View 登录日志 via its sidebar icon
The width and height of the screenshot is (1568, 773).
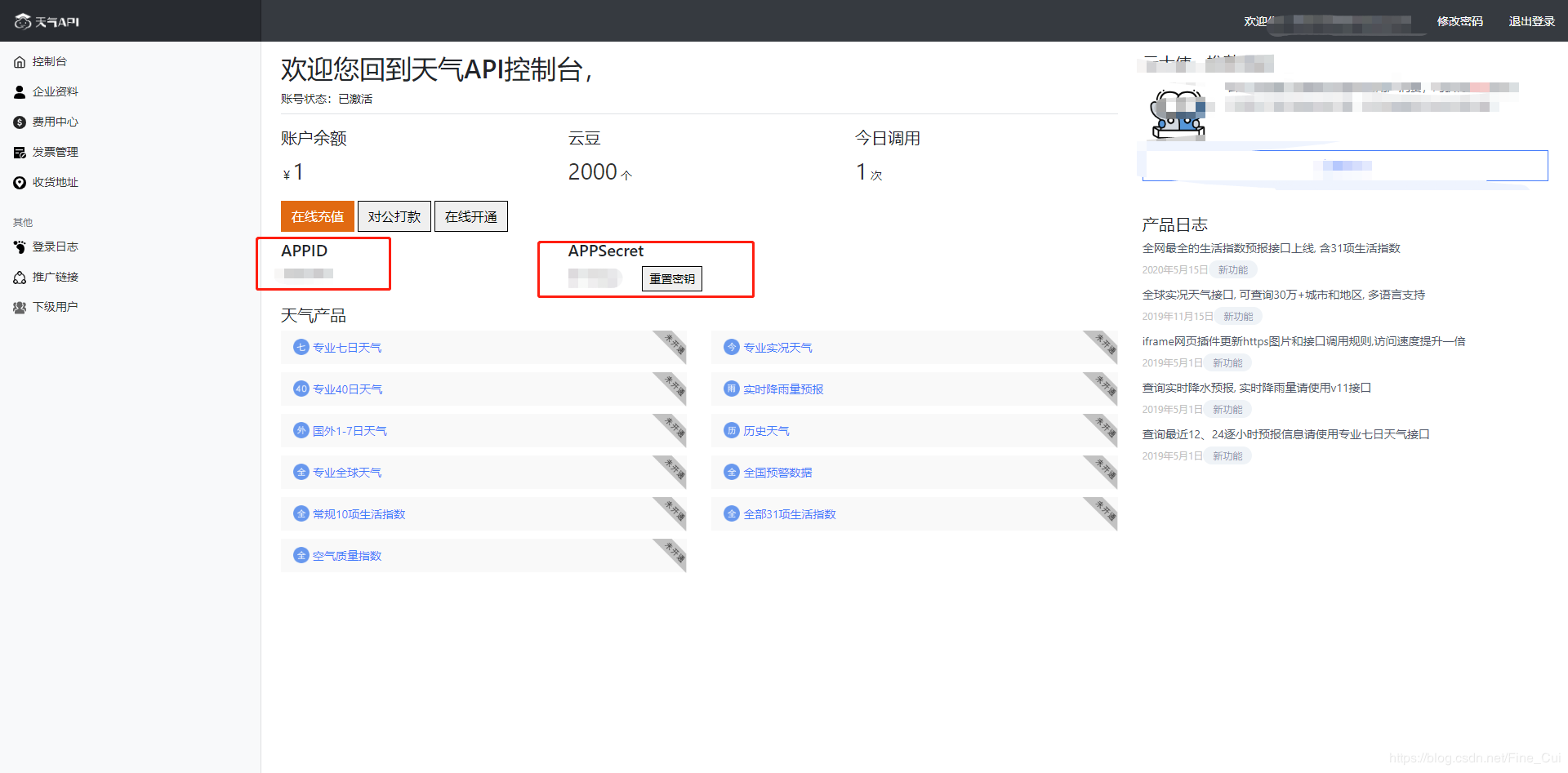point(20,247)
